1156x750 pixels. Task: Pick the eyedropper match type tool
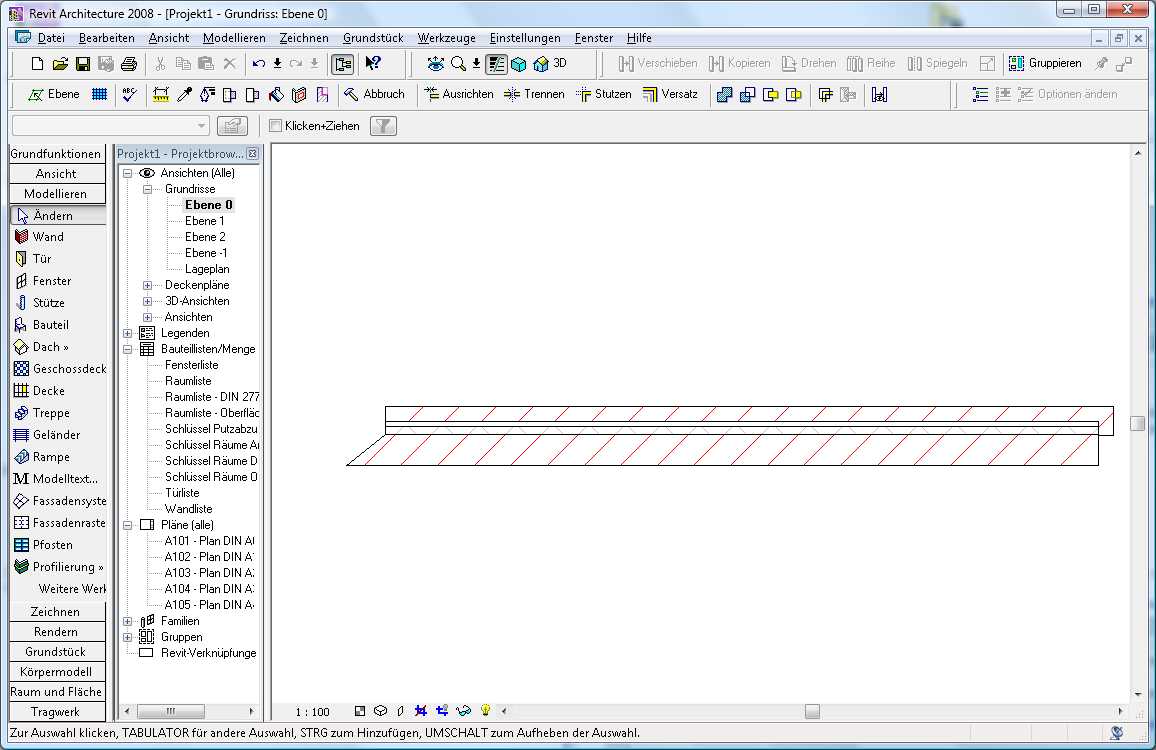[x=184, y=94]
